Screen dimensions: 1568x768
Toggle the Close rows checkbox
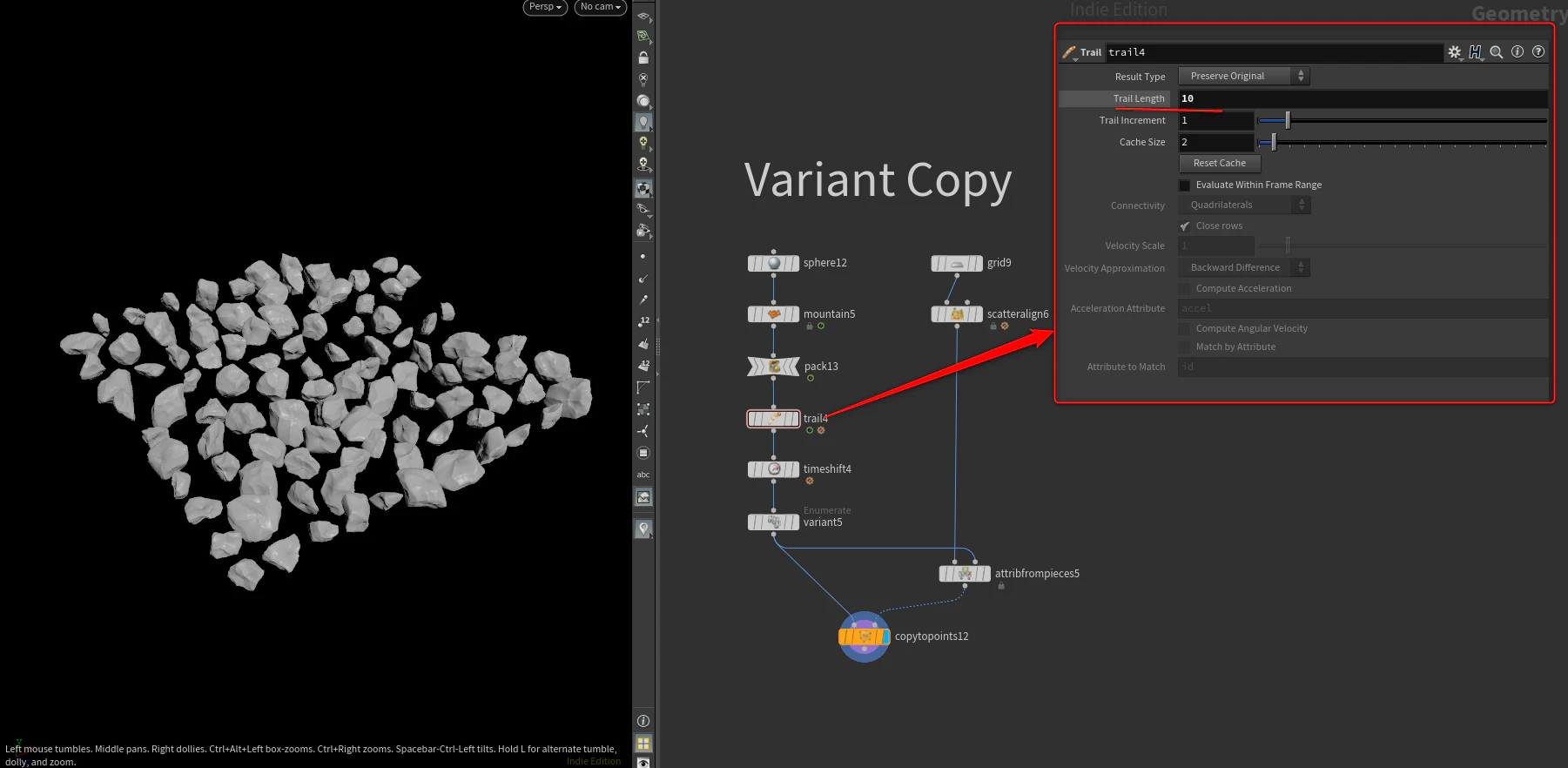[1184, 226]
